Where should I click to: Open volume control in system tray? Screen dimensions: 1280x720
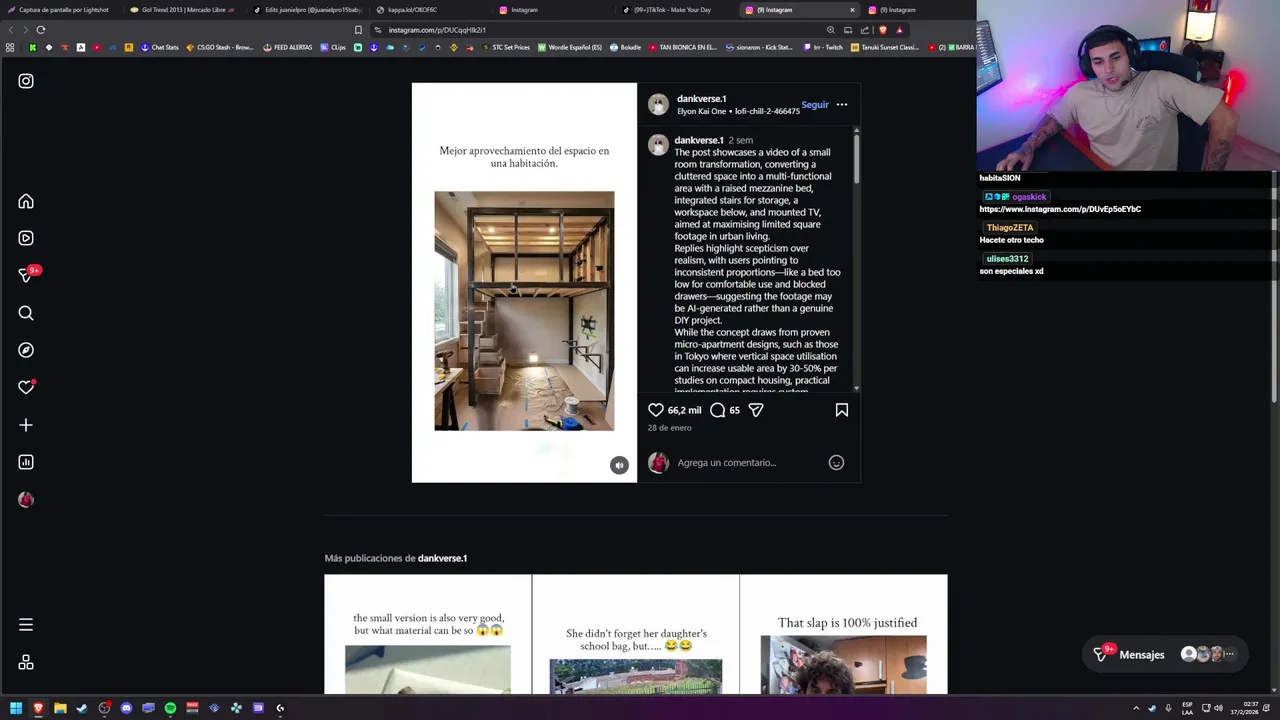tap(1218, 708)
